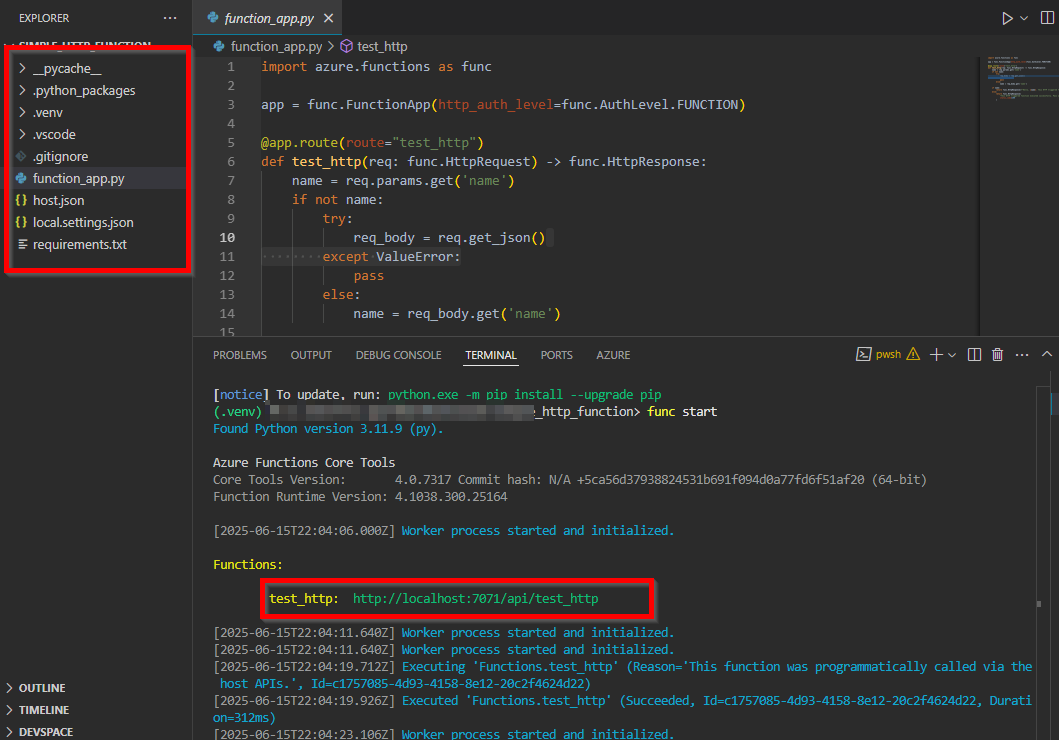Click 'Found Python version 3.11.9' text
1059x740 pixels.
tap(328, 429)
